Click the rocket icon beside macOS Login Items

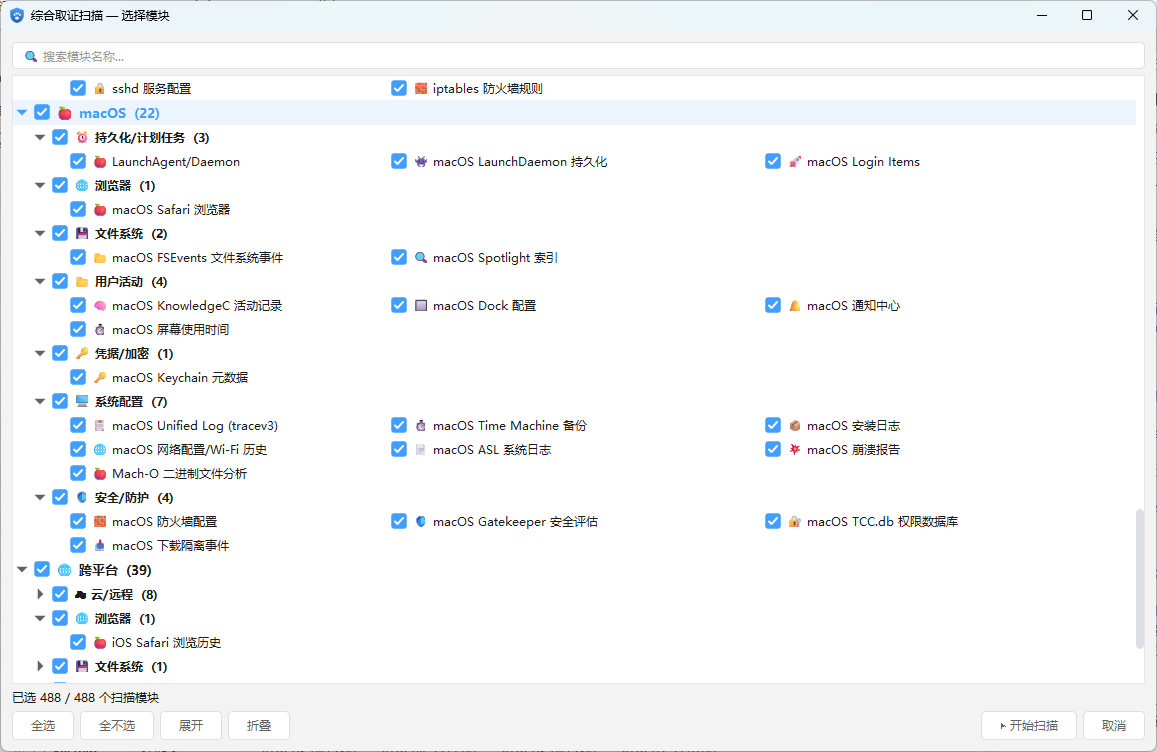pos(795,162)
